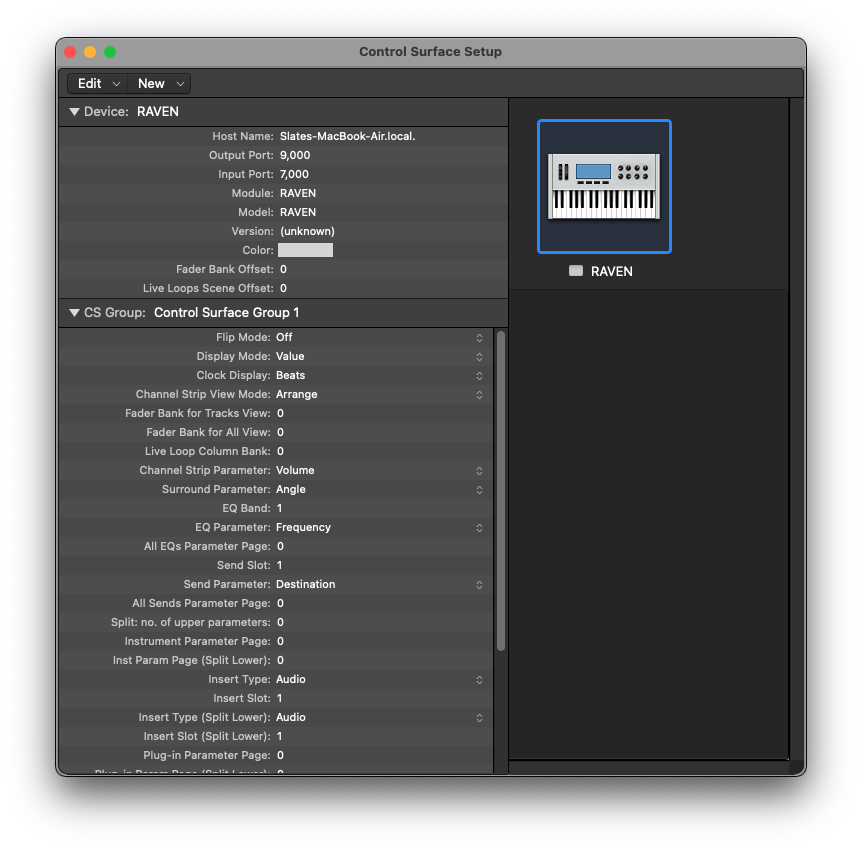Select the RAVEN keyboard device icon
This screenshot has height=850, width=862.
click(x=604, y=186)
